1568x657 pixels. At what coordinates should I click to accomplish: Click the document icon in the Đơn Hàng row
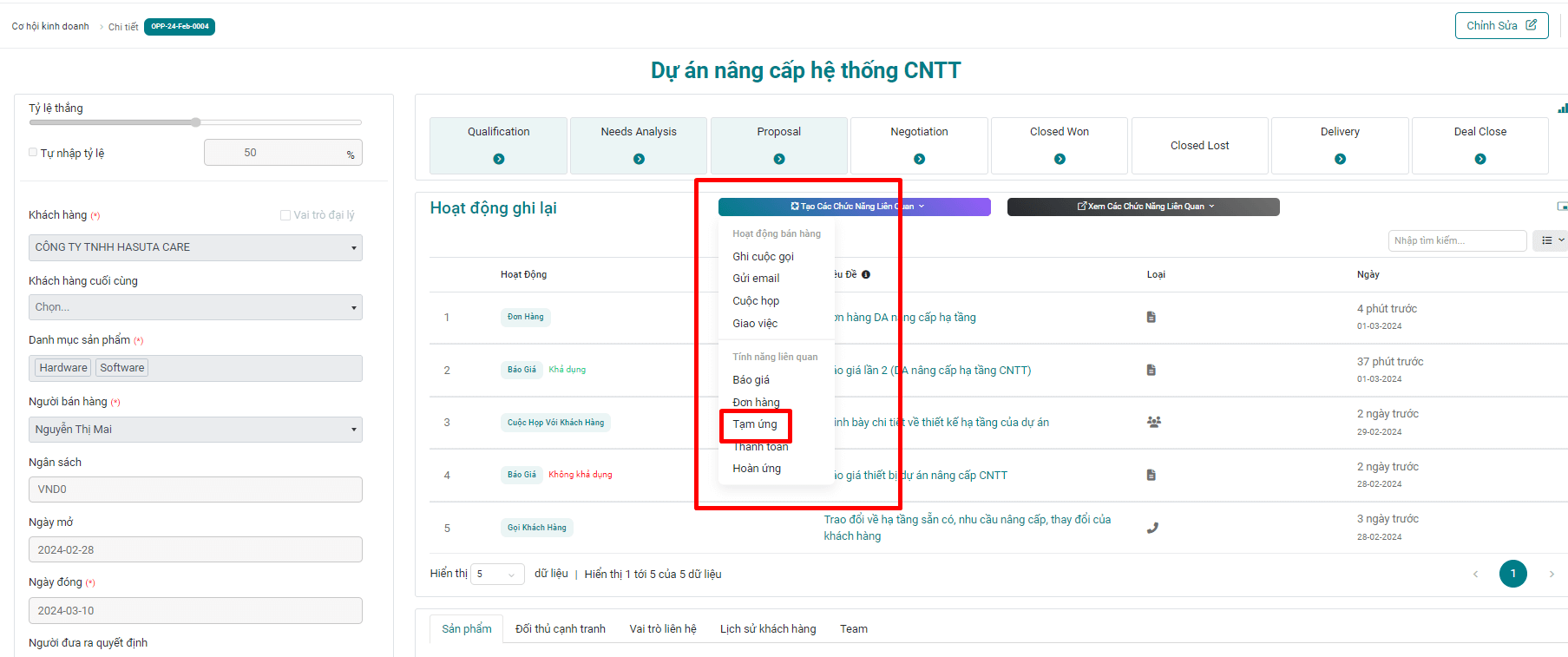pos(1151,317)
